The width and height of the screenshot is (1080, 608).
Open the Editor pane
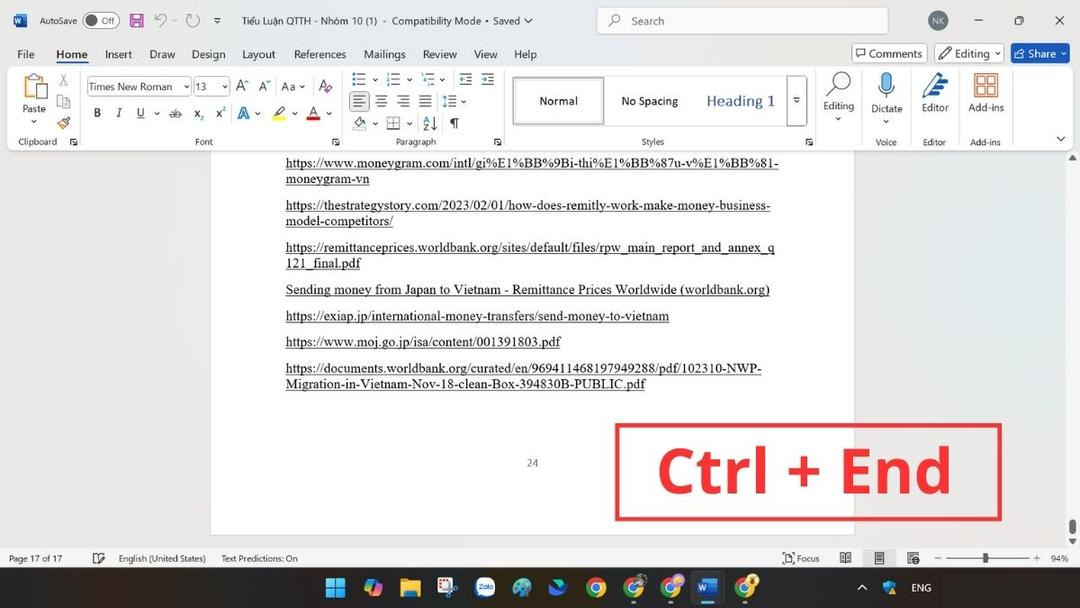[934, 95]
